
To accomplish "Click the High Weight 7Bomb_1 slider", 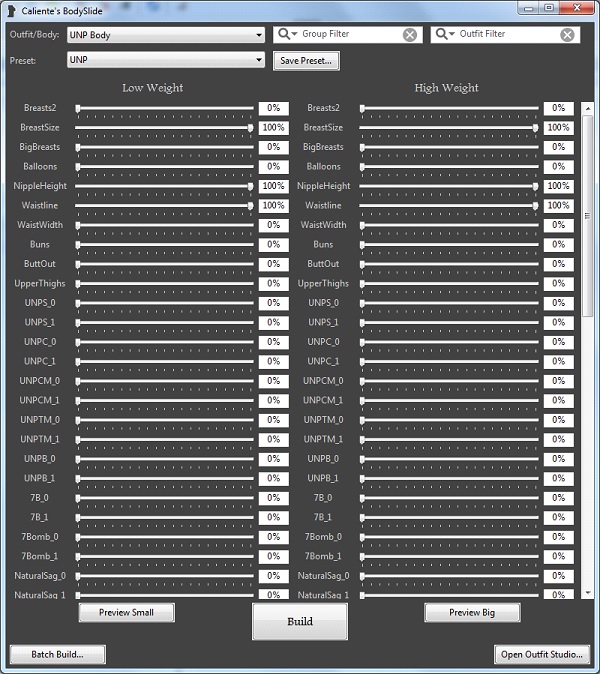I will pyautogui.click(x=449, y=556).
